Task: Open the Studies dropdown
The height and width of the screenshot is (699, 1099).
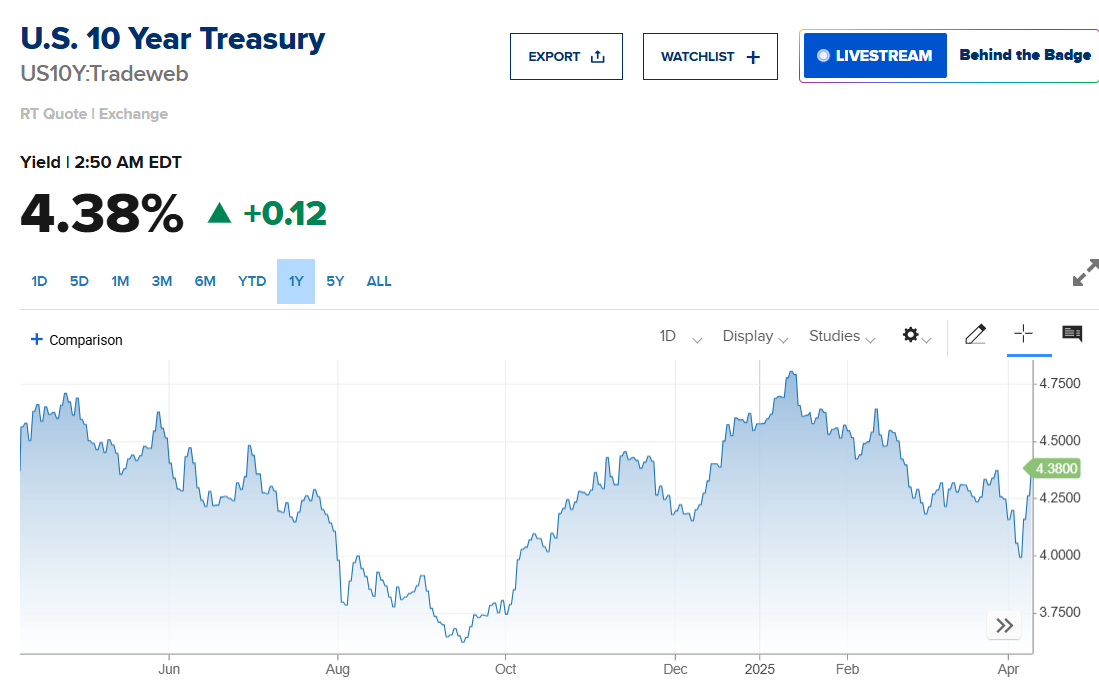Action: click(842, 336)
